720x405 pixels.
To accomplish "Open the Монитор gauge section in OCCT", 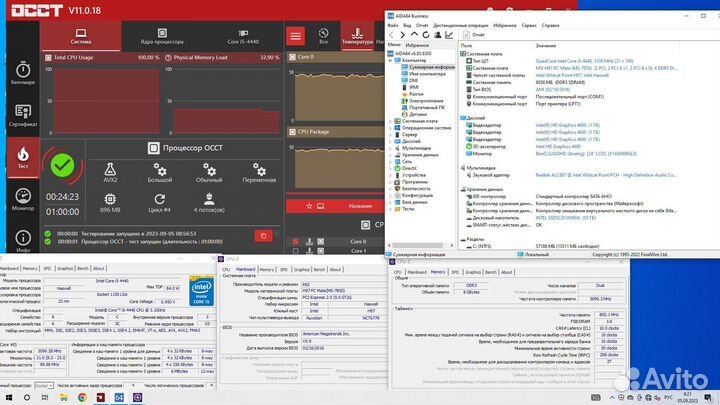I will coord(23,199).
